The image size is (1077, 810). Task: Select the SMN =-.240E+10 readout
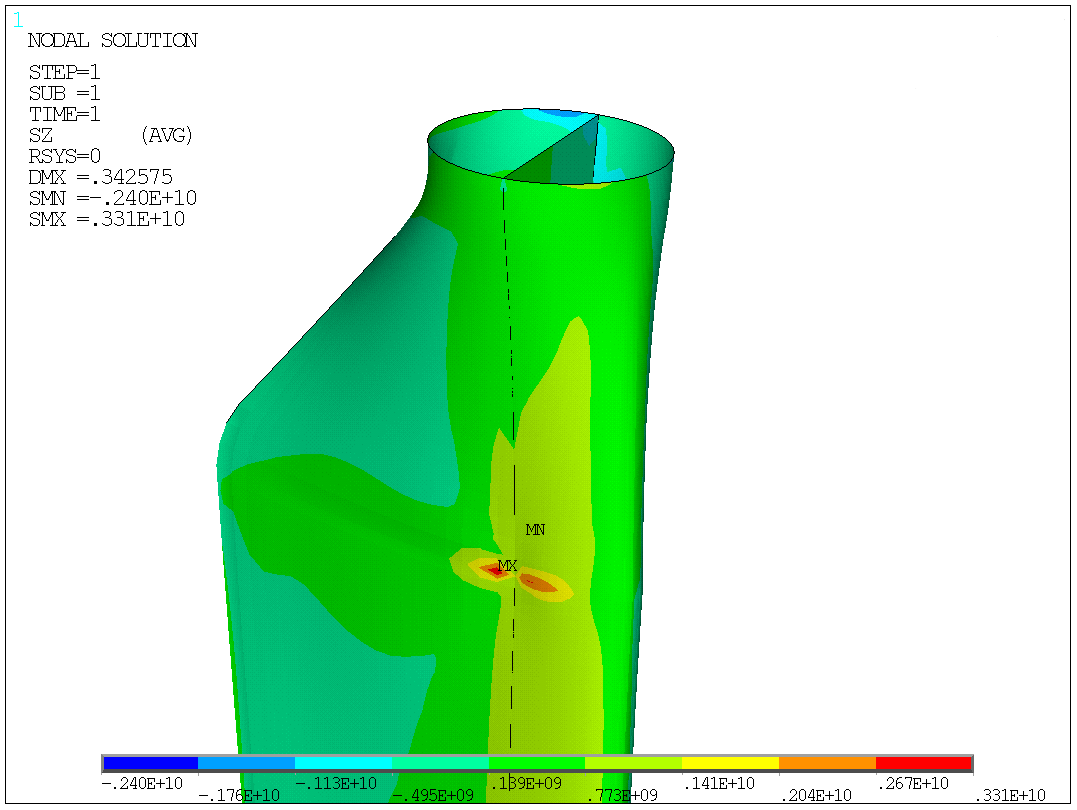pos(112,198)
